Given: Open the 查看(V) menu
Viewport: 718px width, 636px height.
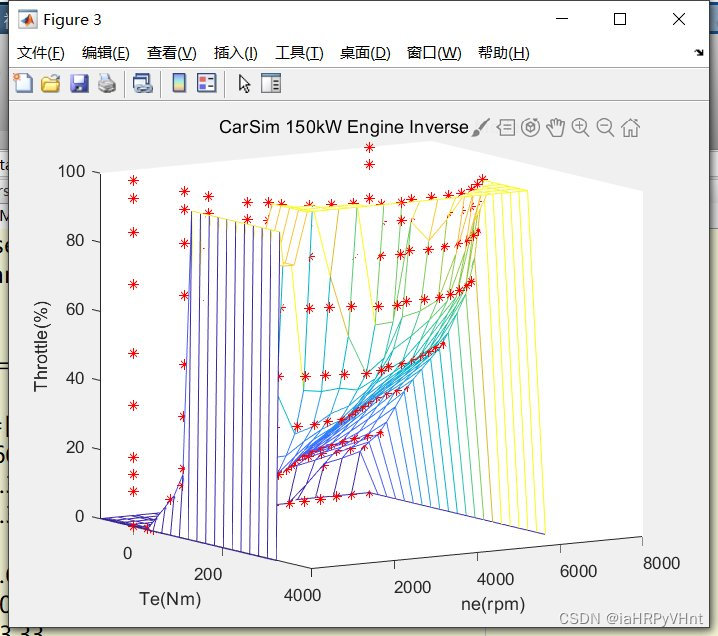Looking at the screenshot, I should click(x=172, y=53).
